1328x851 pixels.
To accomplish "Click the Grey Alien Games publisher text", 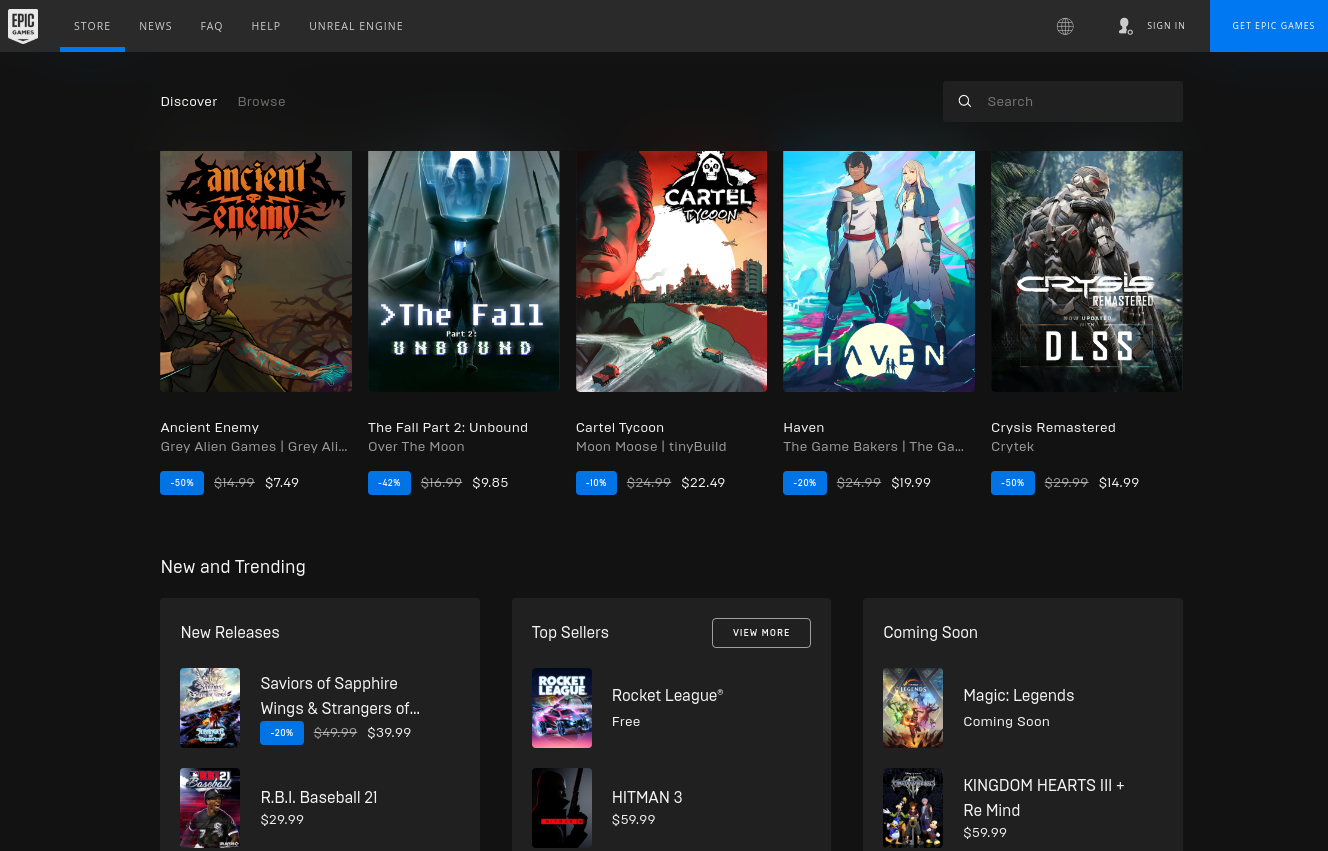I will click(x=254, y=446).
